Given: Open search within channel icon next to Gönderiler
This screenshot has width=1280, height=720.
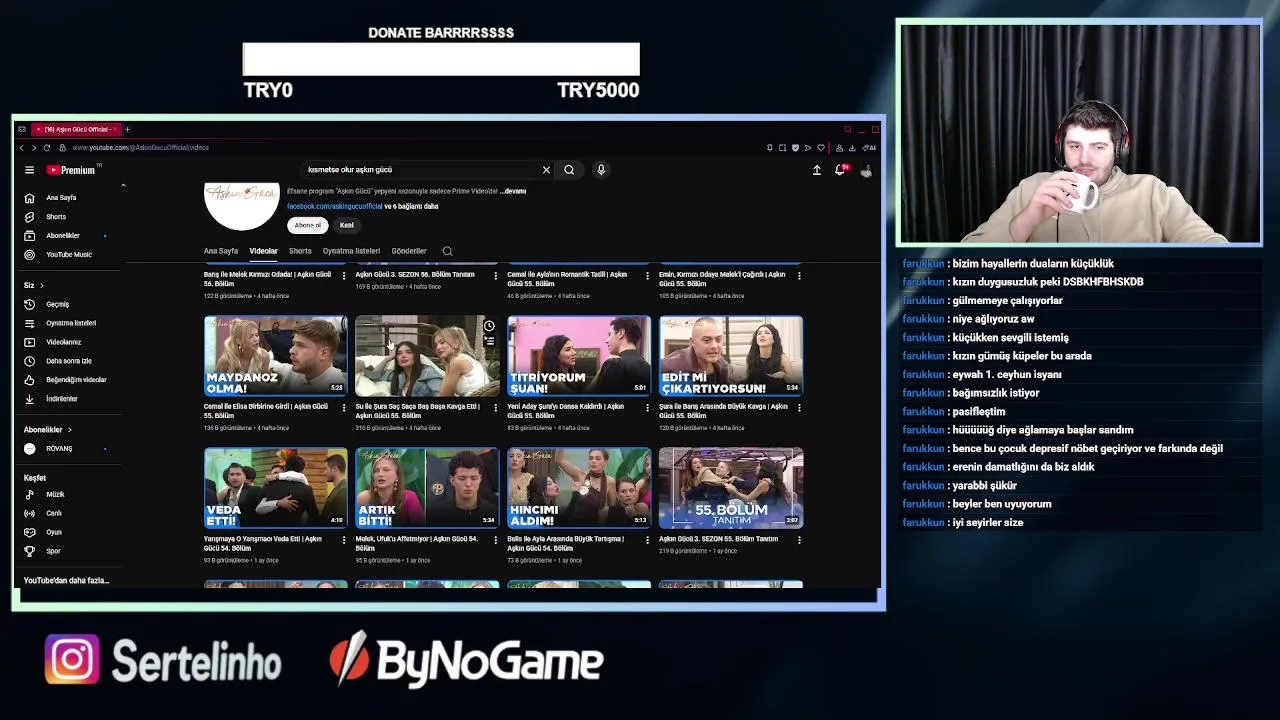Looking at the screenshot, I should (447, 251).
